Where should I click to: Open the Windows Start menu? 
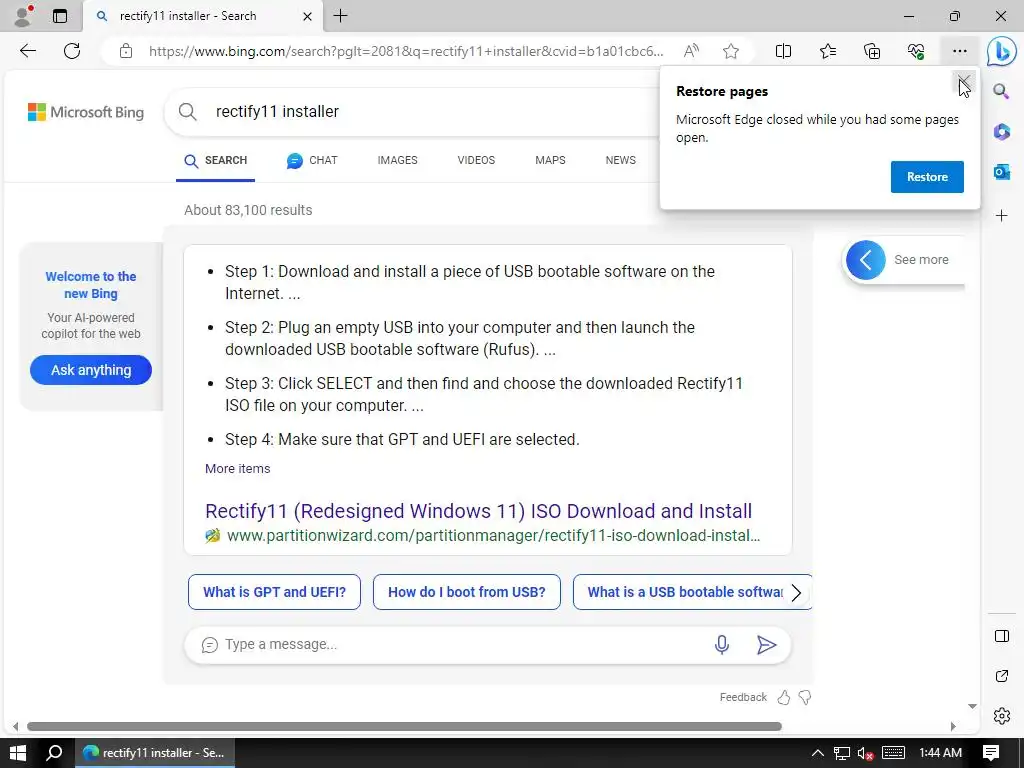tap(18, 753)
